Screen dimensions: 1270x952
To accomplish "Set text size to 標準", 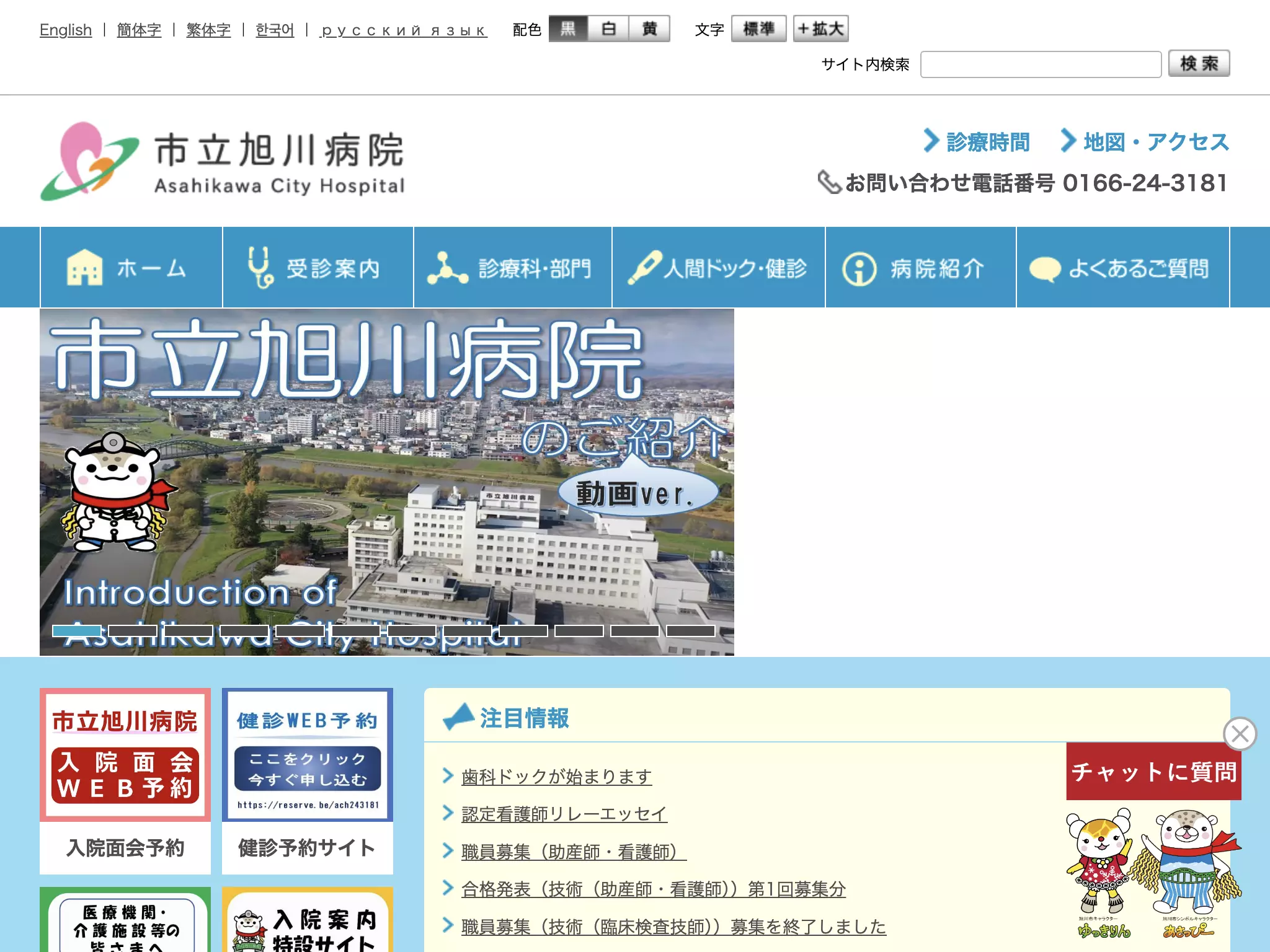I will (x=758, y=29).
